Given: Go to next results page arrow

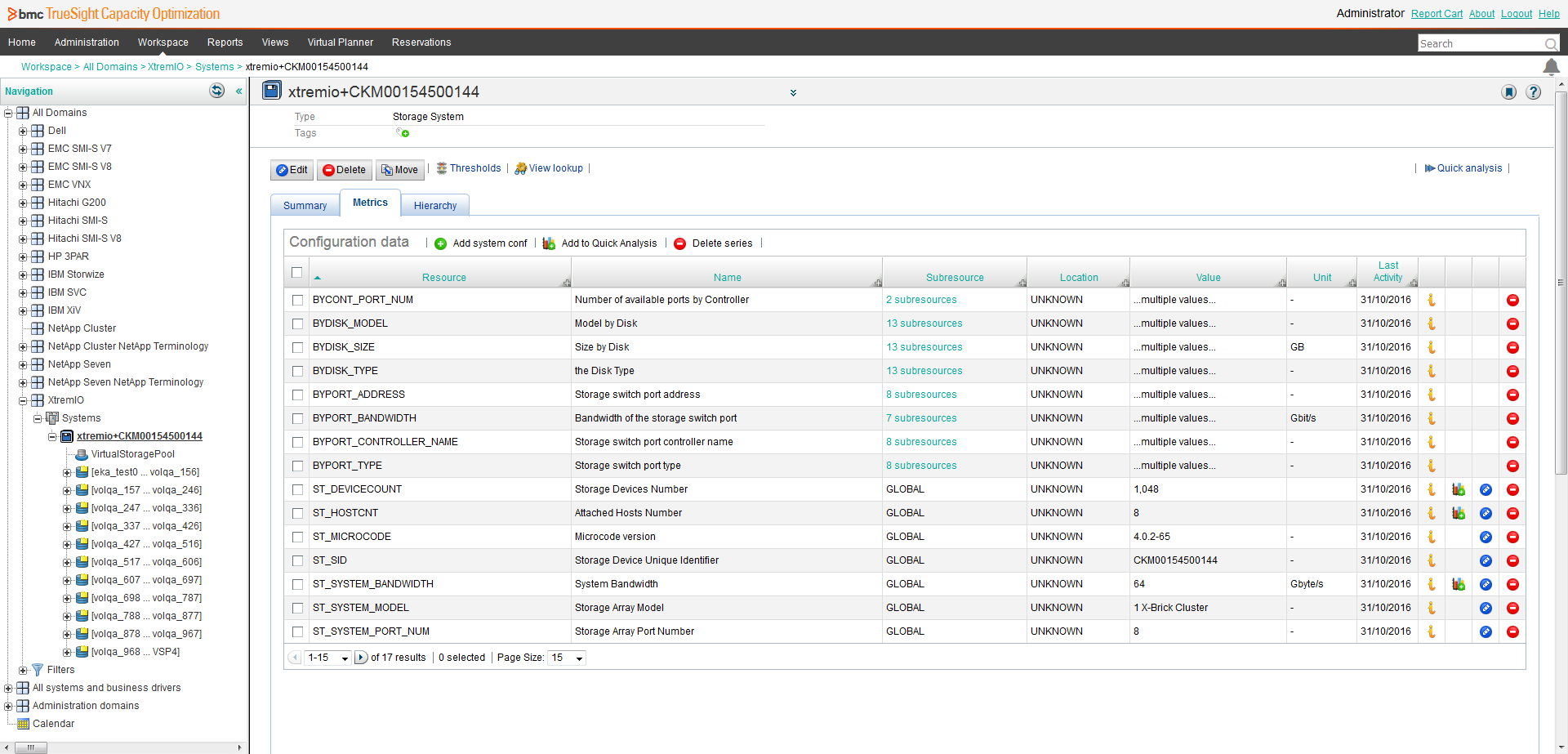Looking at the screenshot, I should 361,658.
